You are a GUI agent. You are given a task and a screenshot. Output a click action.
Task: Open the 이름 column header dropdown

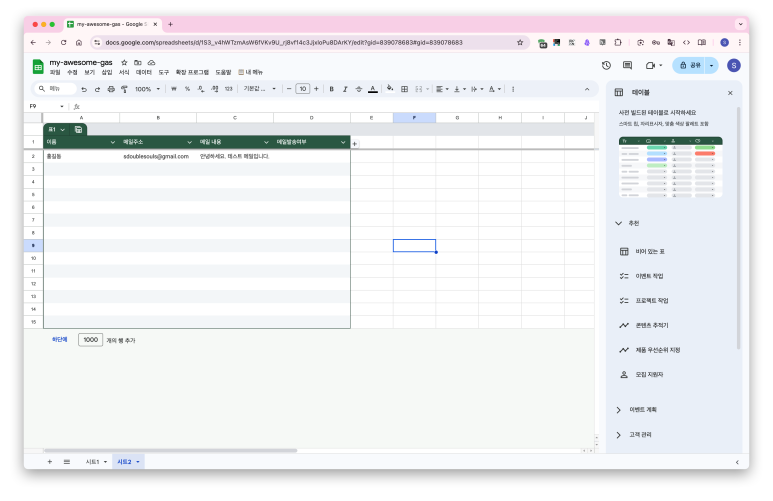(x=113, y=143)
